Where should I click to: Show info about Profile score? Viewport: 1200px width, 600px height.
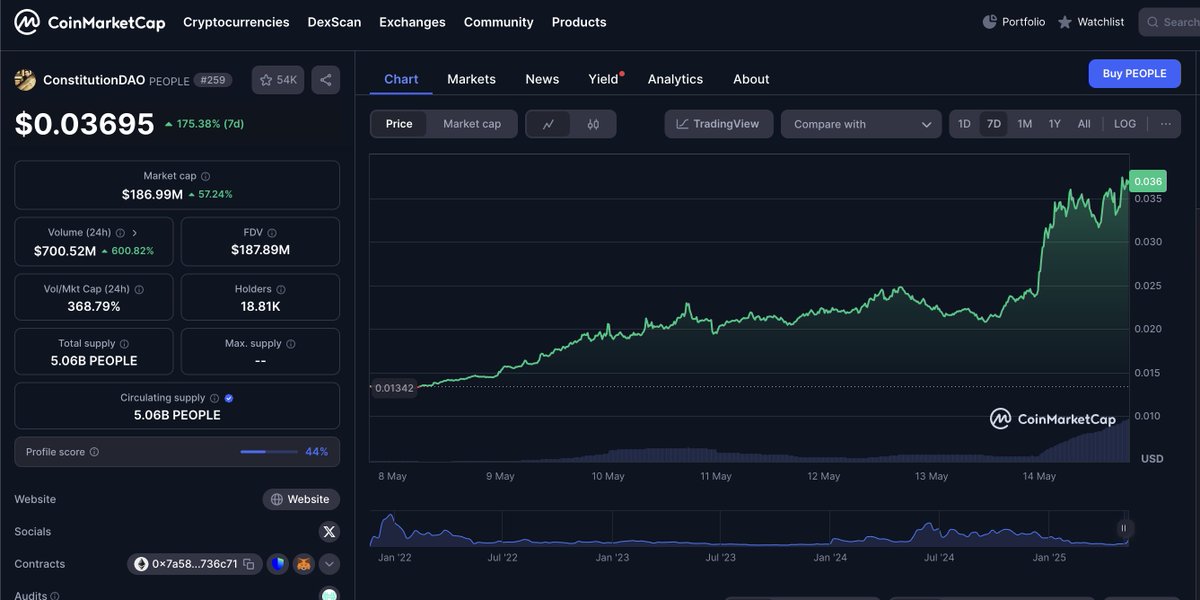click(94, 452)
